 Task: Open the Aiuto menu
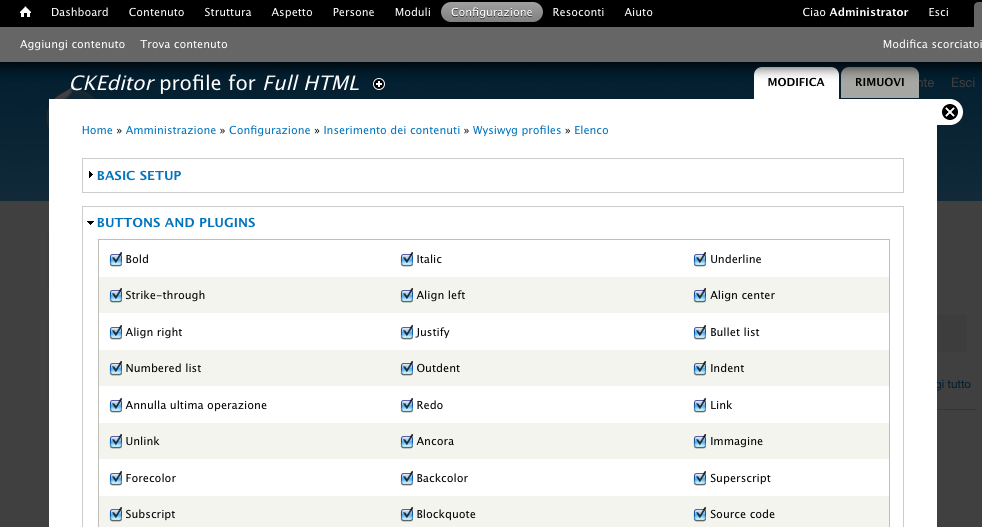[638, 12]
